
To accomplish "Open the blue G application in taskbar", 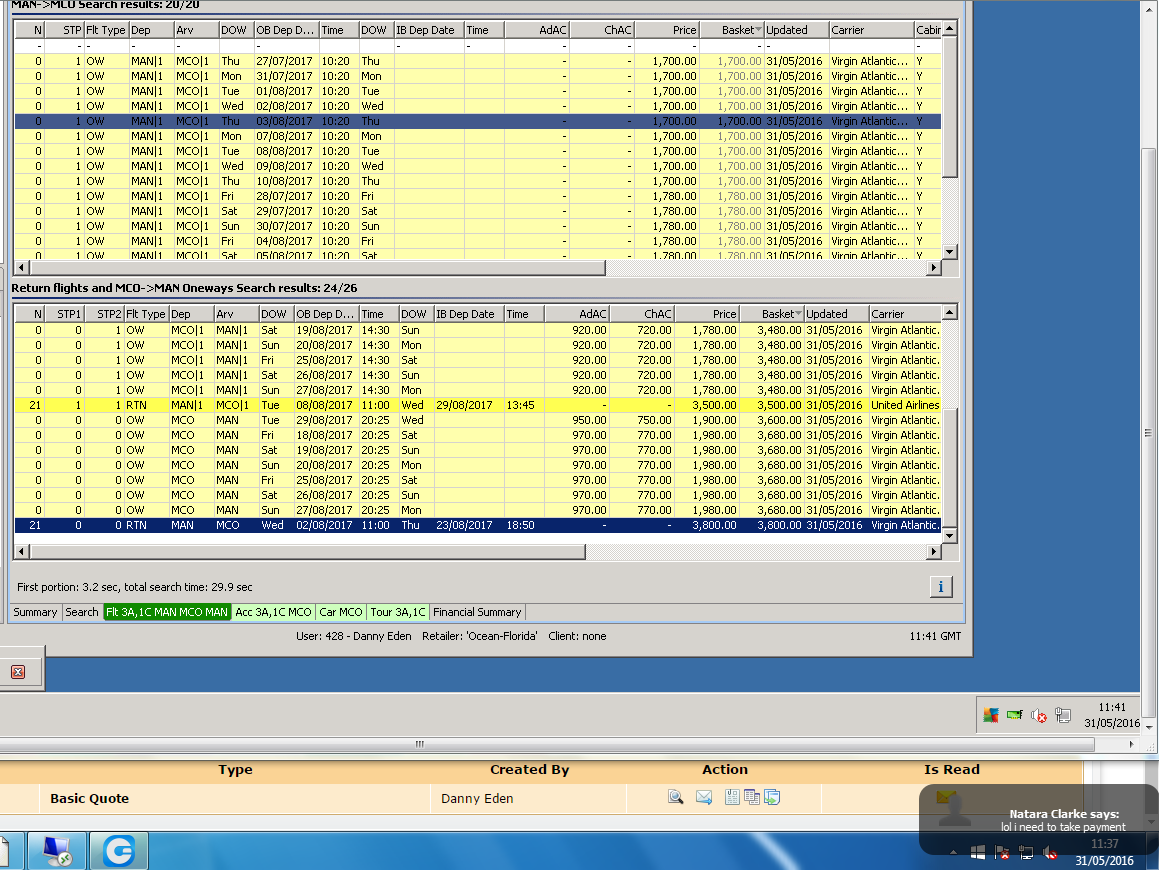I will 119,851.
